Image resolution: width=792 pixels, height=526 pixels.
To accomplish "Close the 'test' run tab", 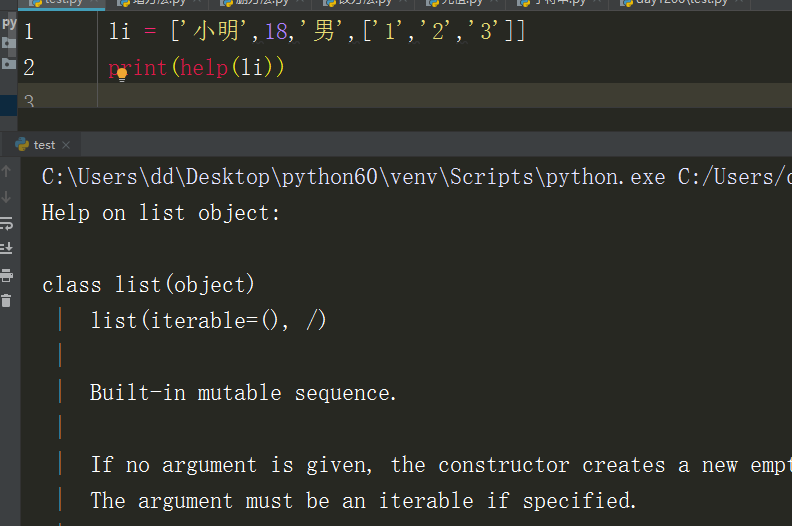I will click(66, 145).
